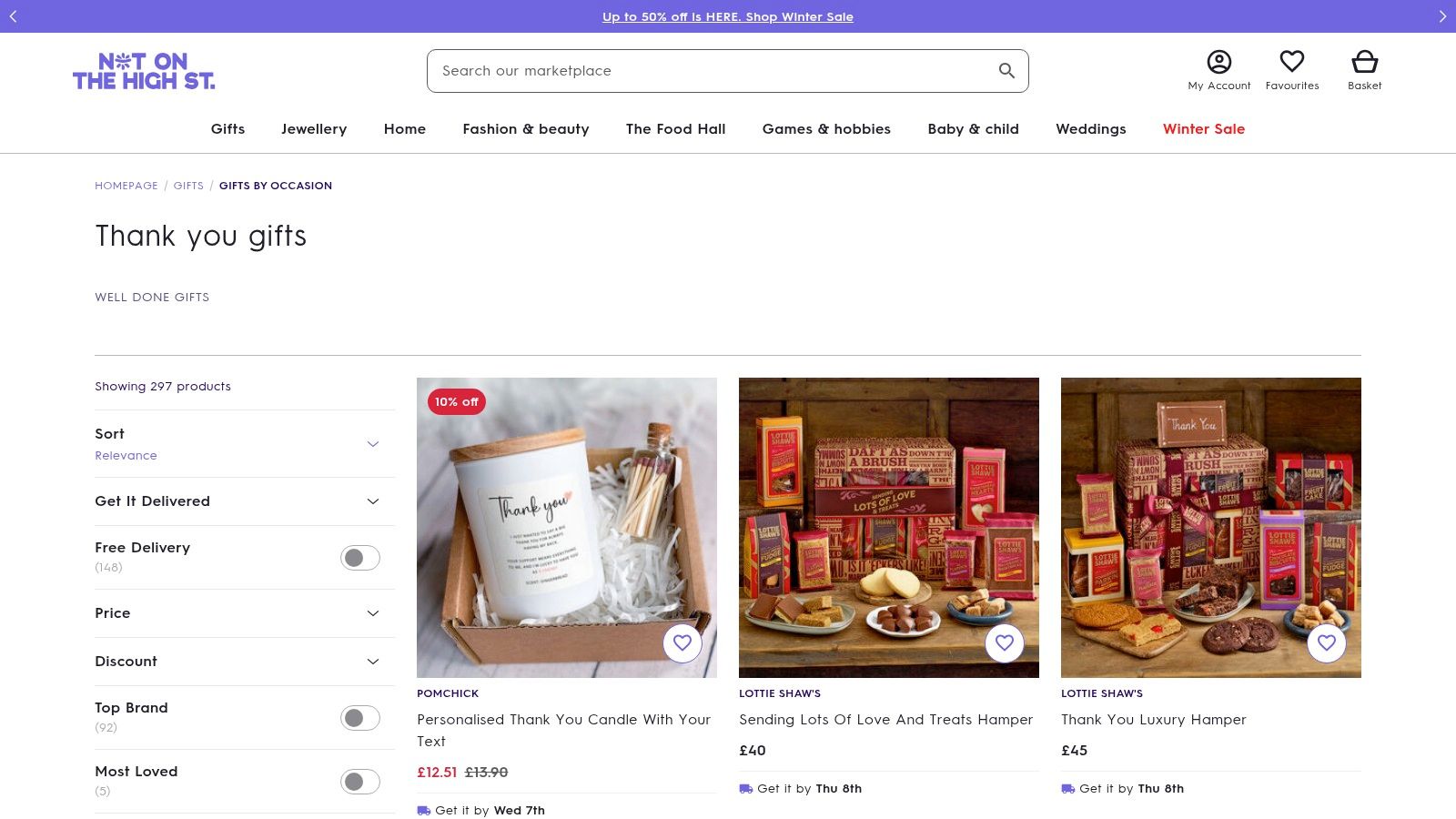This screenshot has width=1456, height=819.
Task: Open Sending Lots Of Love And Treats Hamper title
Action: [x=886, y=720]
